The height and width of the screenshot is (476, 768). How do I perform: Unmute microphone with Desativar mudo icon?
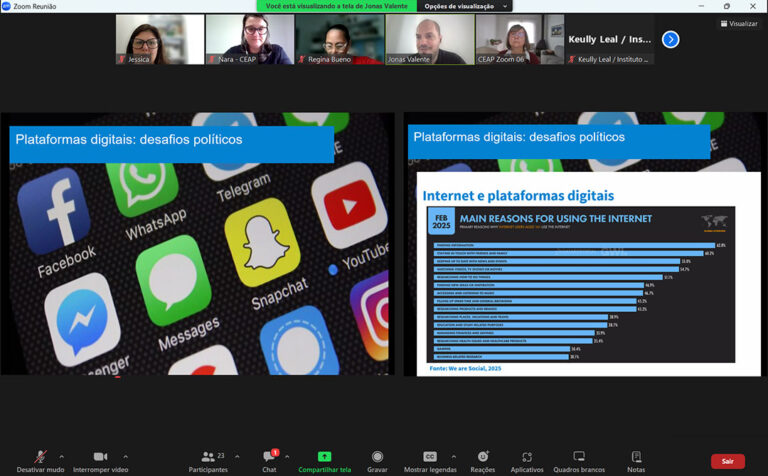pyautogui.click(x=41, y=457)
